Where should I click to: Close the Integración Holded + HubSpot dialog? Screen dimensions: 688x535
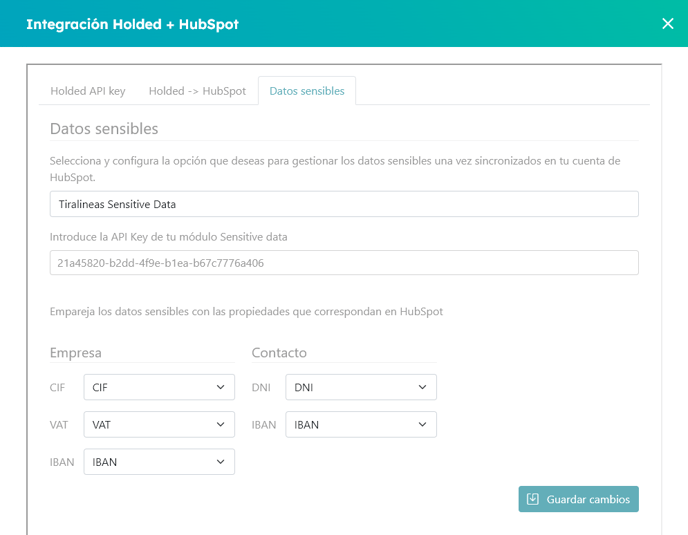(x=667, y=24)
